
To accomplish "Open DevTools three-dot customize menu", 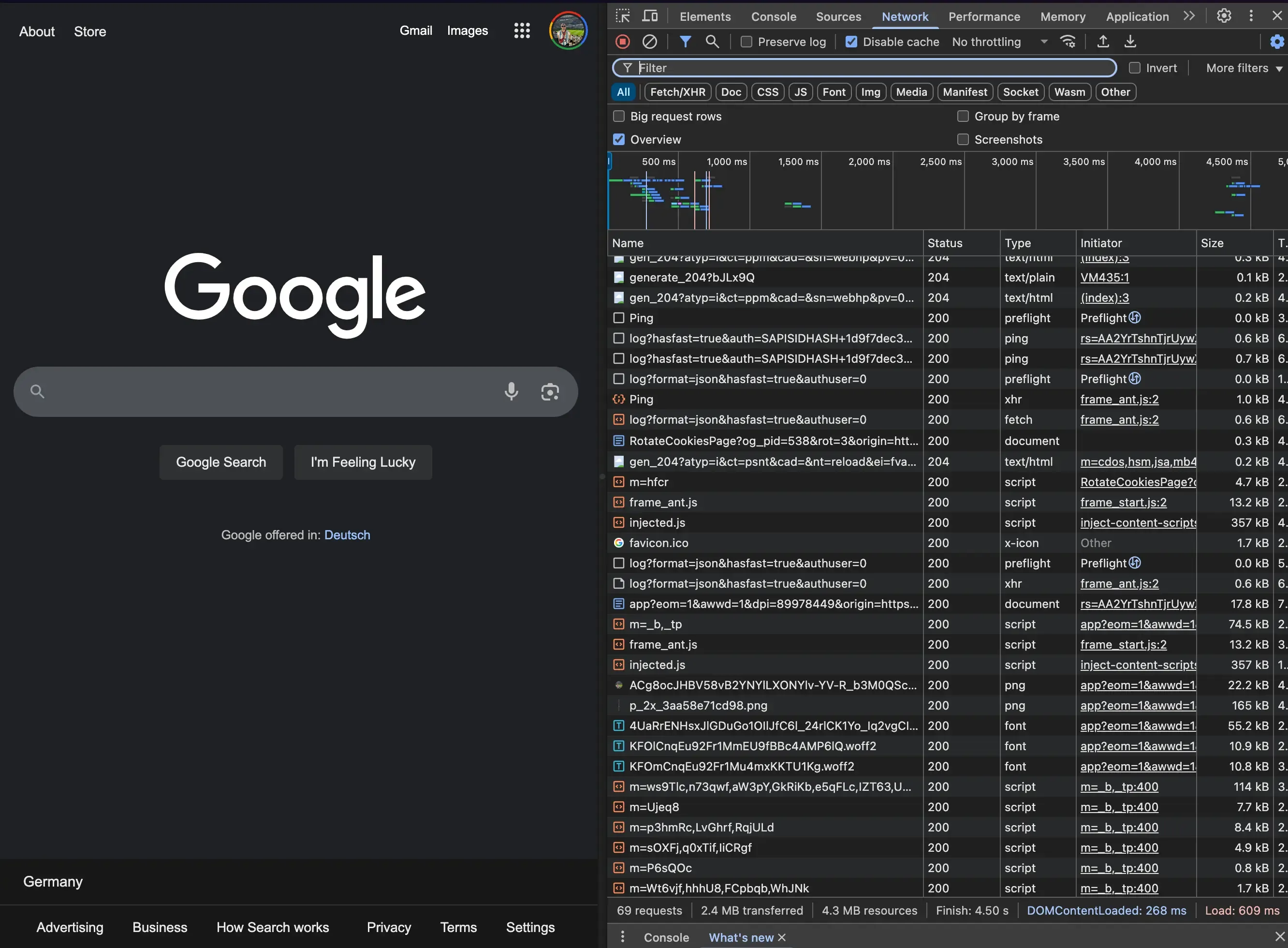I will 1251,15.
